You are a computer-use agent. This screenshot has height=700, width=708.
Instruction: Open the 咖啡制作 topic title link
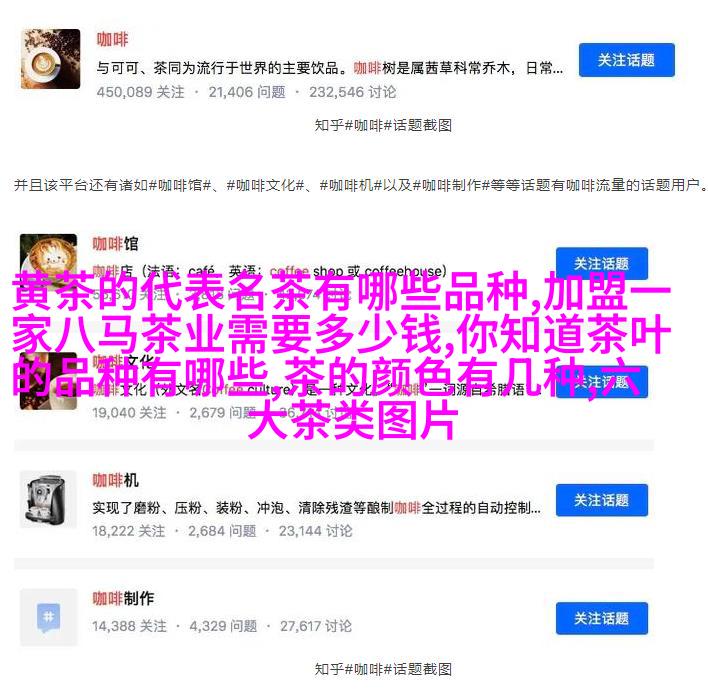(x=123, y=598)
